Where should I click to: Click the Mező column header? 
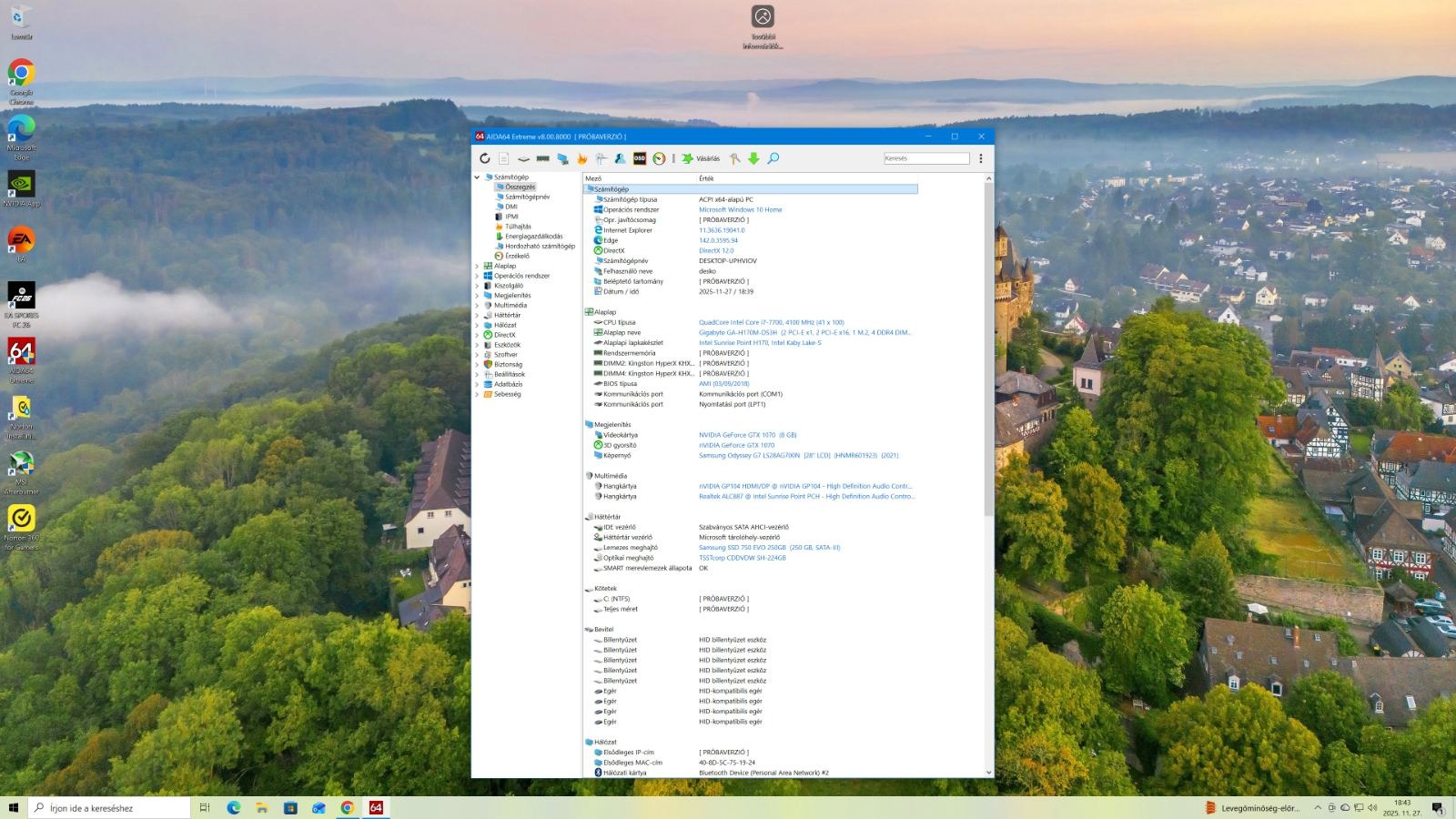tap(640, 178)
